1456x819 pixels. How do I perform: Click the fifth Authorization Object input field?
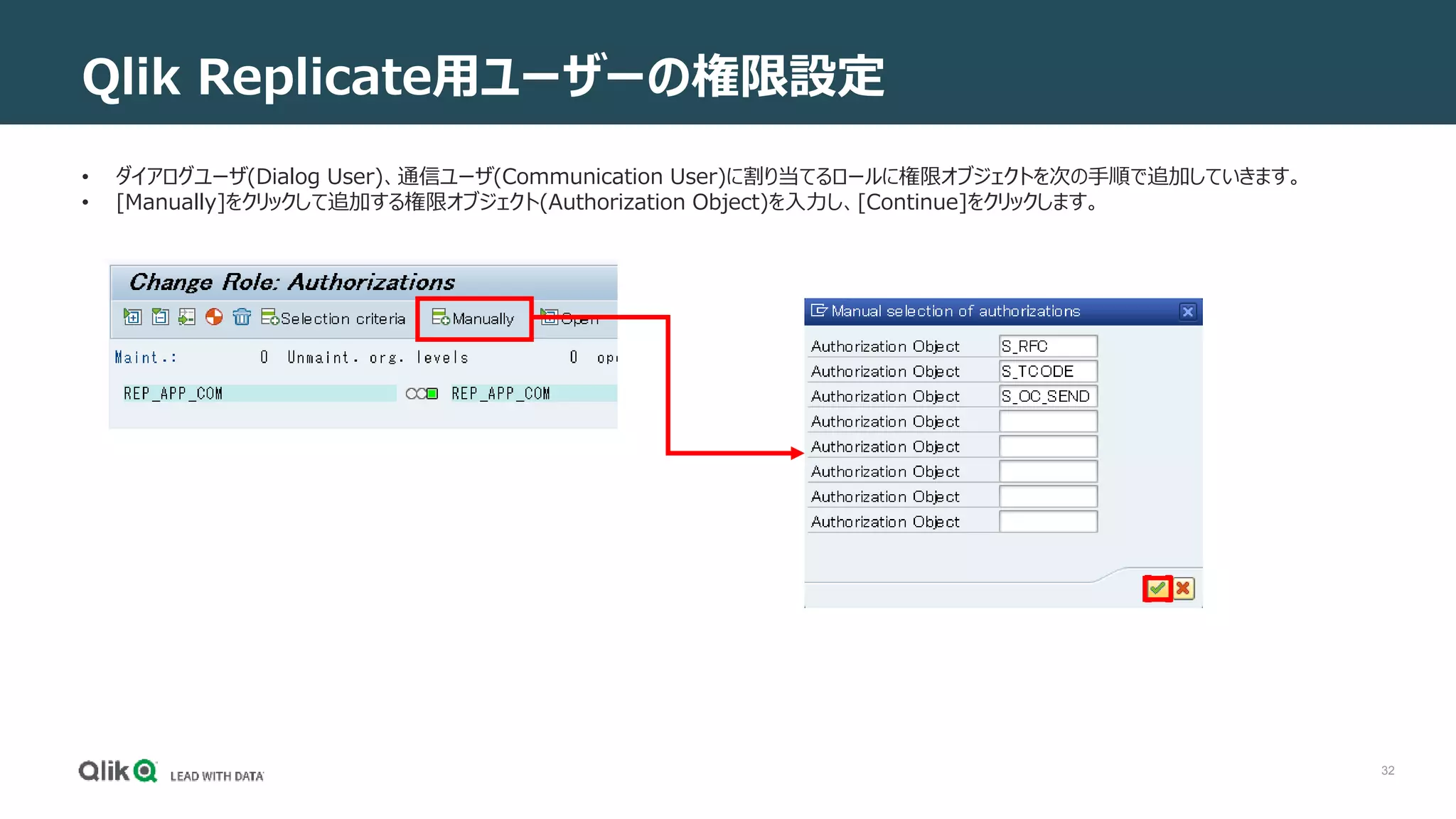(1048, 446)
